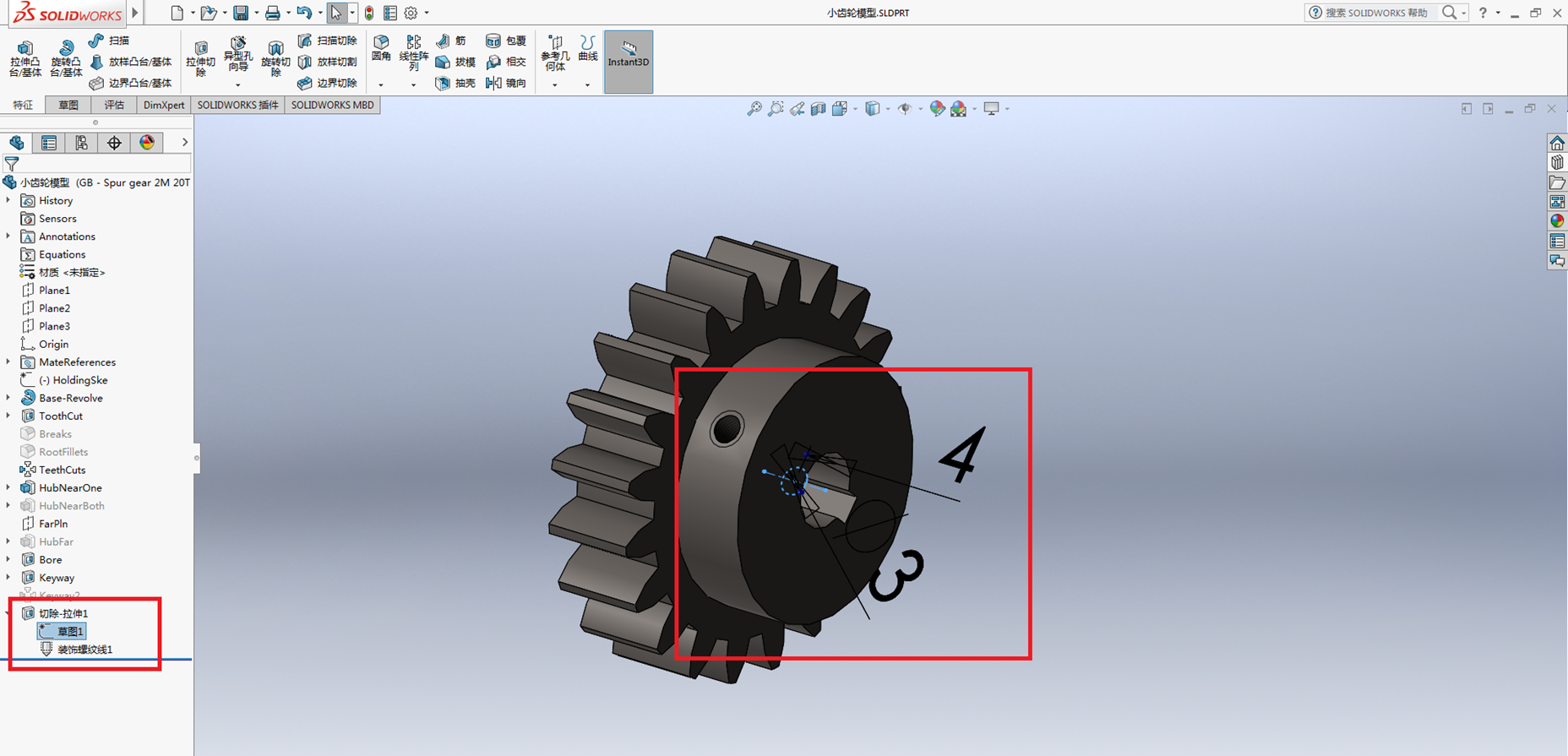Open the Design Library task pane icon
The width and height of the screenshot is (1568, 756).
(x=1557, y=162)
